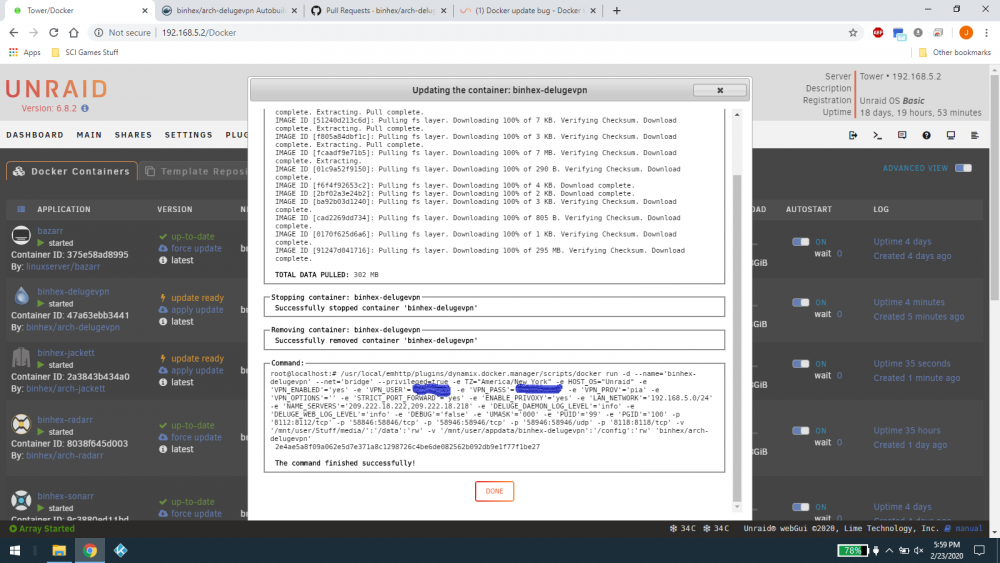Click the binhex-delugevpn name link
Image resolution: width=1000 pixels, height=563 pixels.
click(73, 291)
